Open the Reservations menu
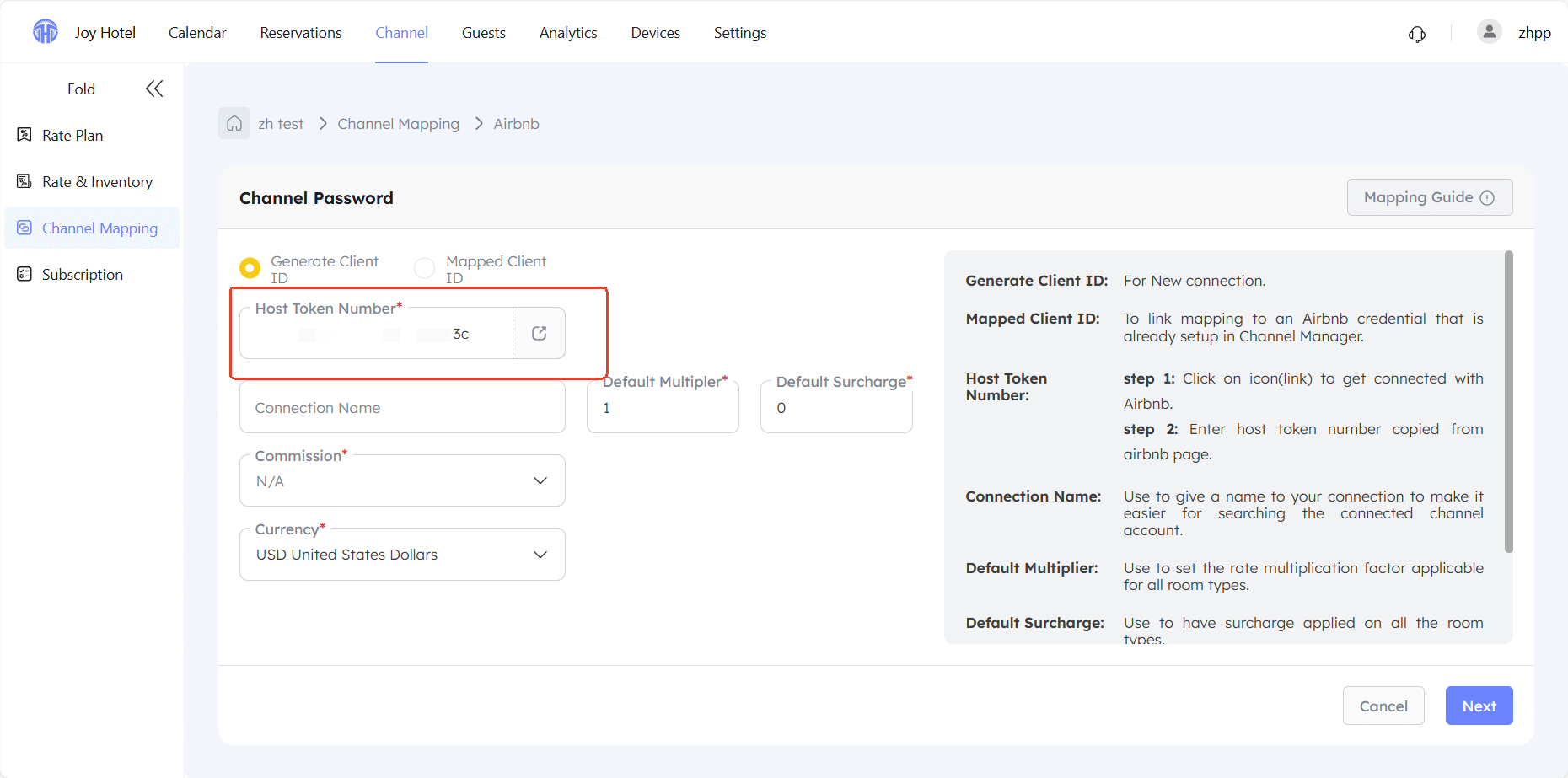Image resolution: width=1568 pixels, height=778 pixels. click(301, 33)
